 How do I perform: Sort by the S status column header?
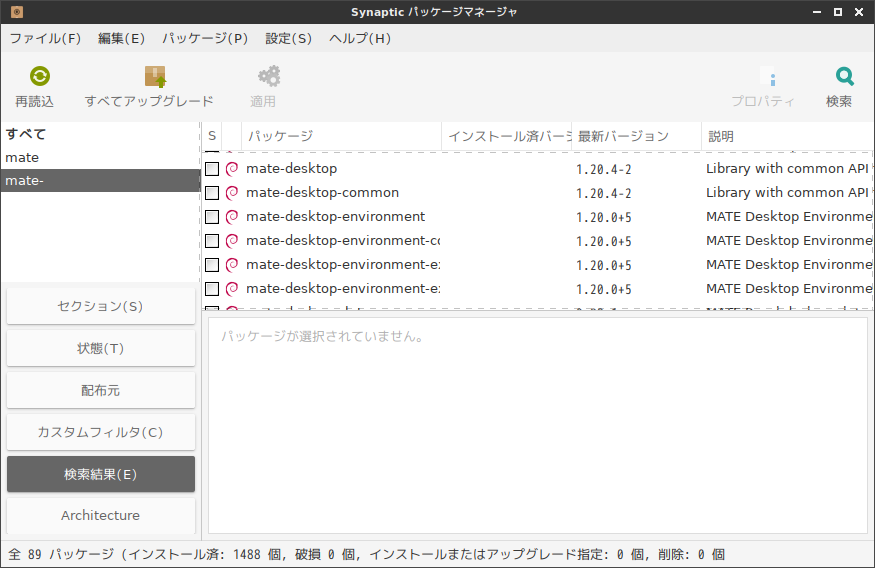tap(212, 136)
